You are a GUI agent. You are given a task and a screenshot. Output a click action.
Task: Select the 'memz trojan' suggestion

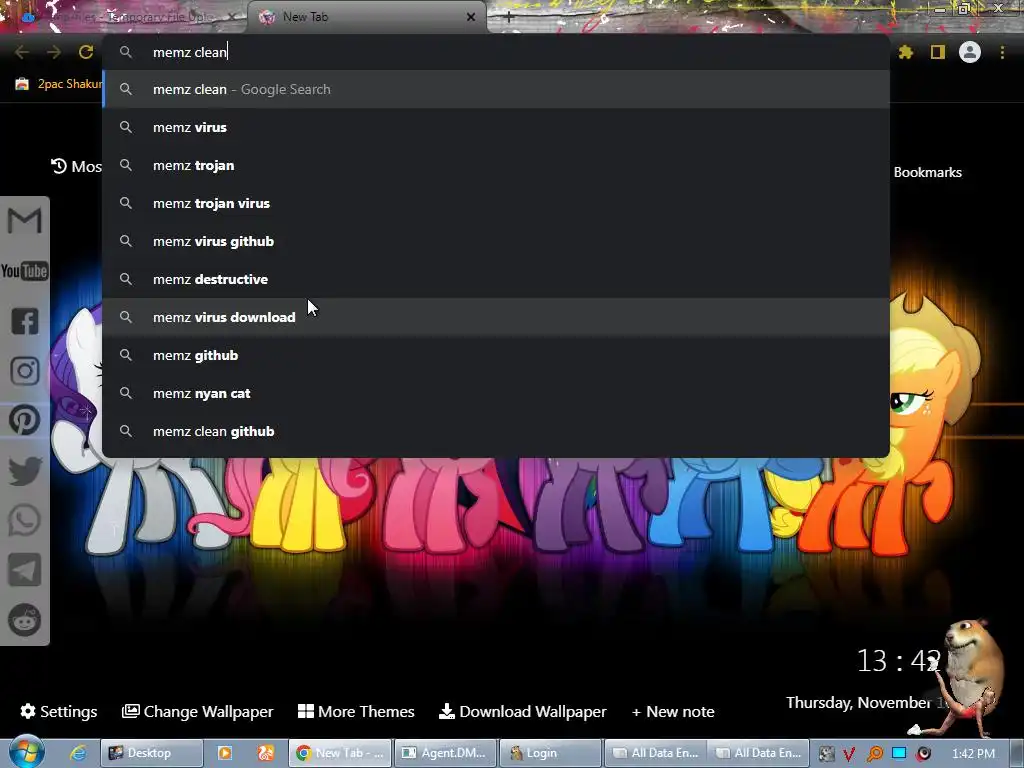[496, 165]
